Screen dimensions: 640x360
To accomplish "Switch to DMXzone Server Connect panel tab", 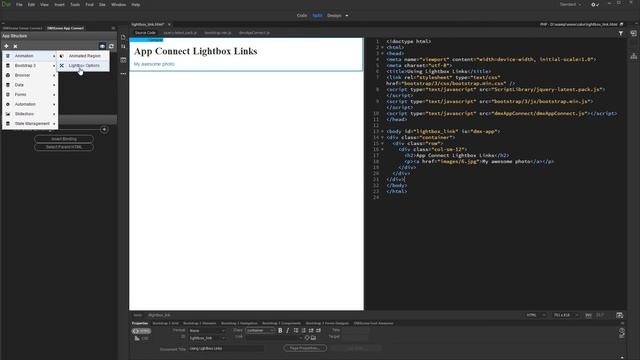I will click(x=22, y=28).
